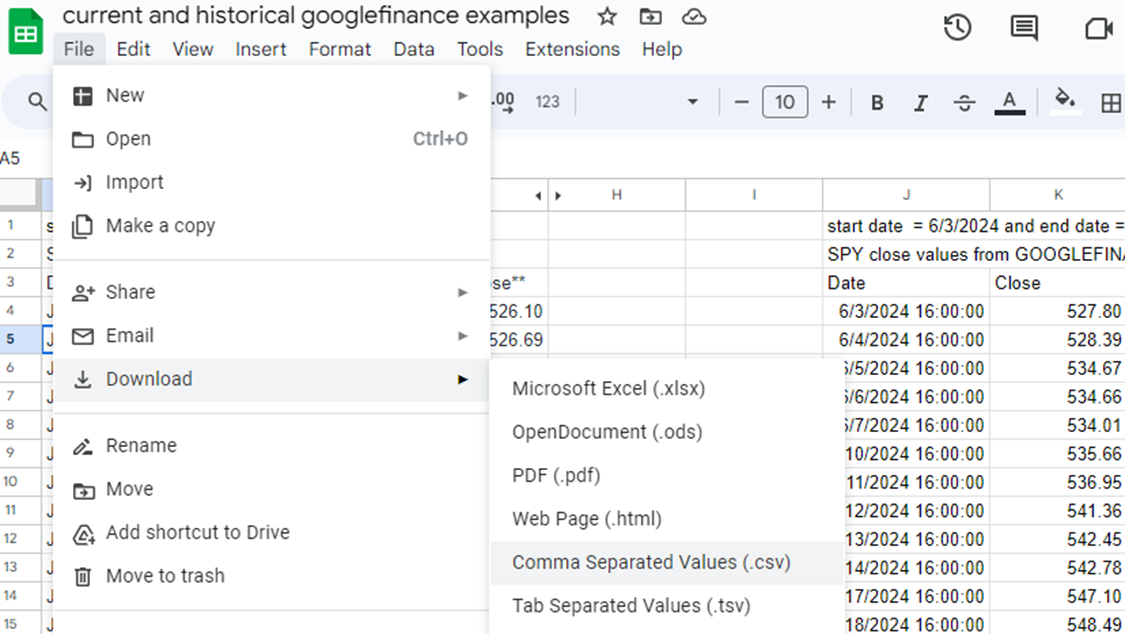This screenshot has width=1125, height=634.
Task: Toggle strikethrough formatting
Action: 964,103
